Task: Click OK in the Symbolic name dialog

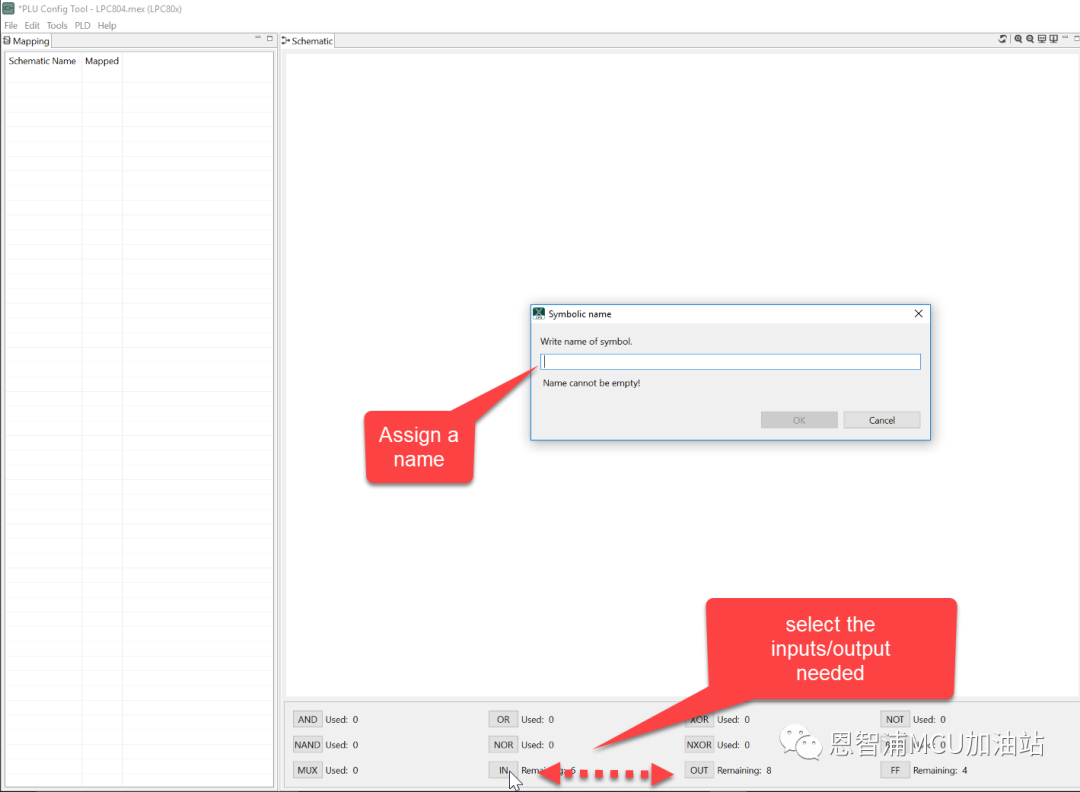Action: coord(799,420)
